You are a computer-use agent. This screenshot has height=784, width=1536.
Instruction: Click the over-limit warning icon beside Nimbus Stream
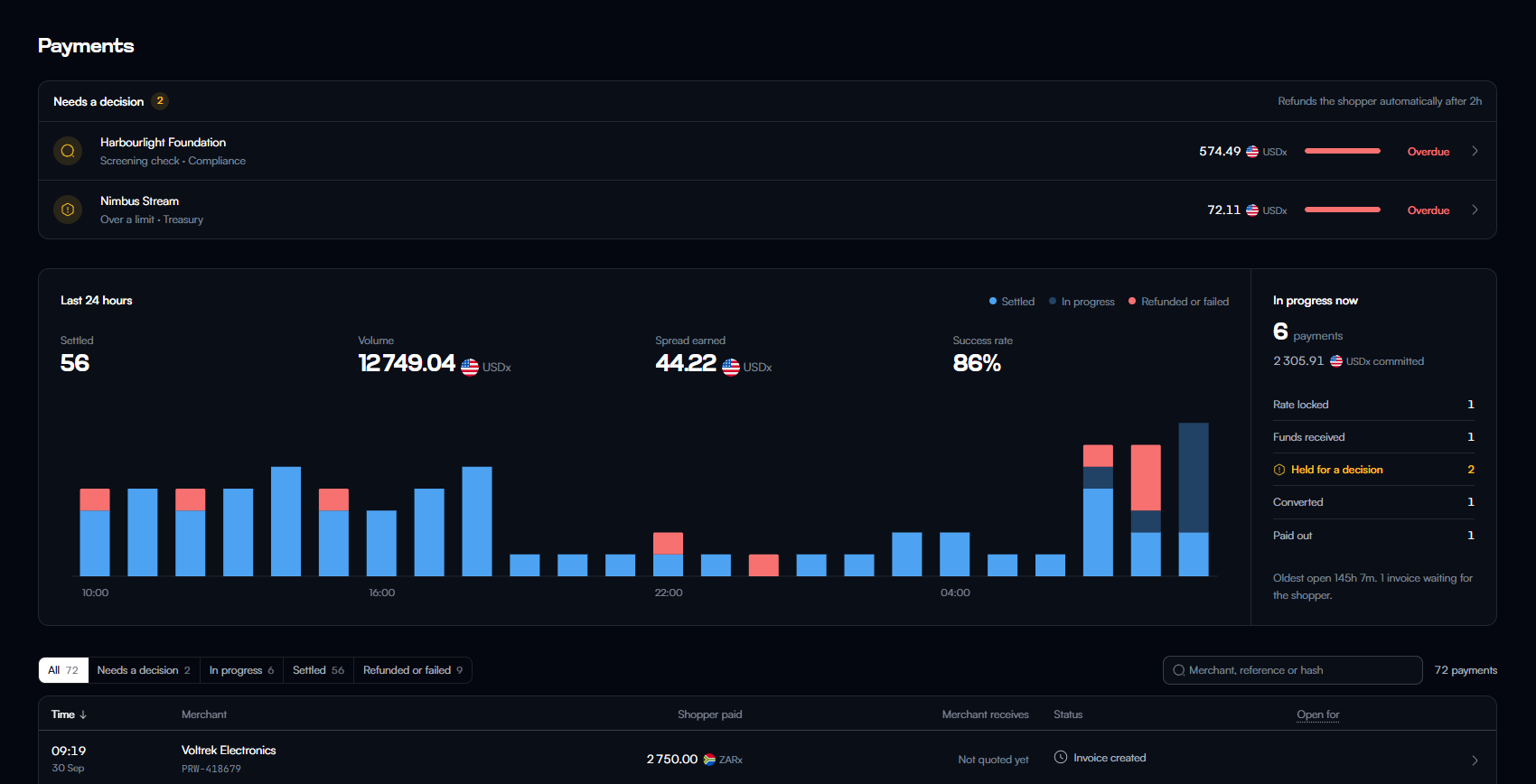(68, 210)
